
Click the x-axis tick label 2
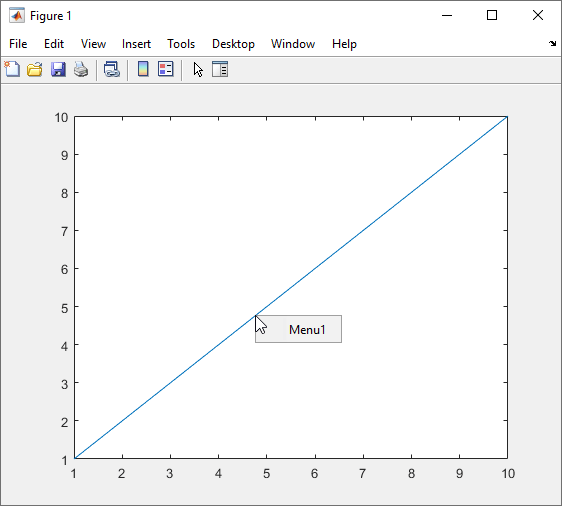point(122,474)
